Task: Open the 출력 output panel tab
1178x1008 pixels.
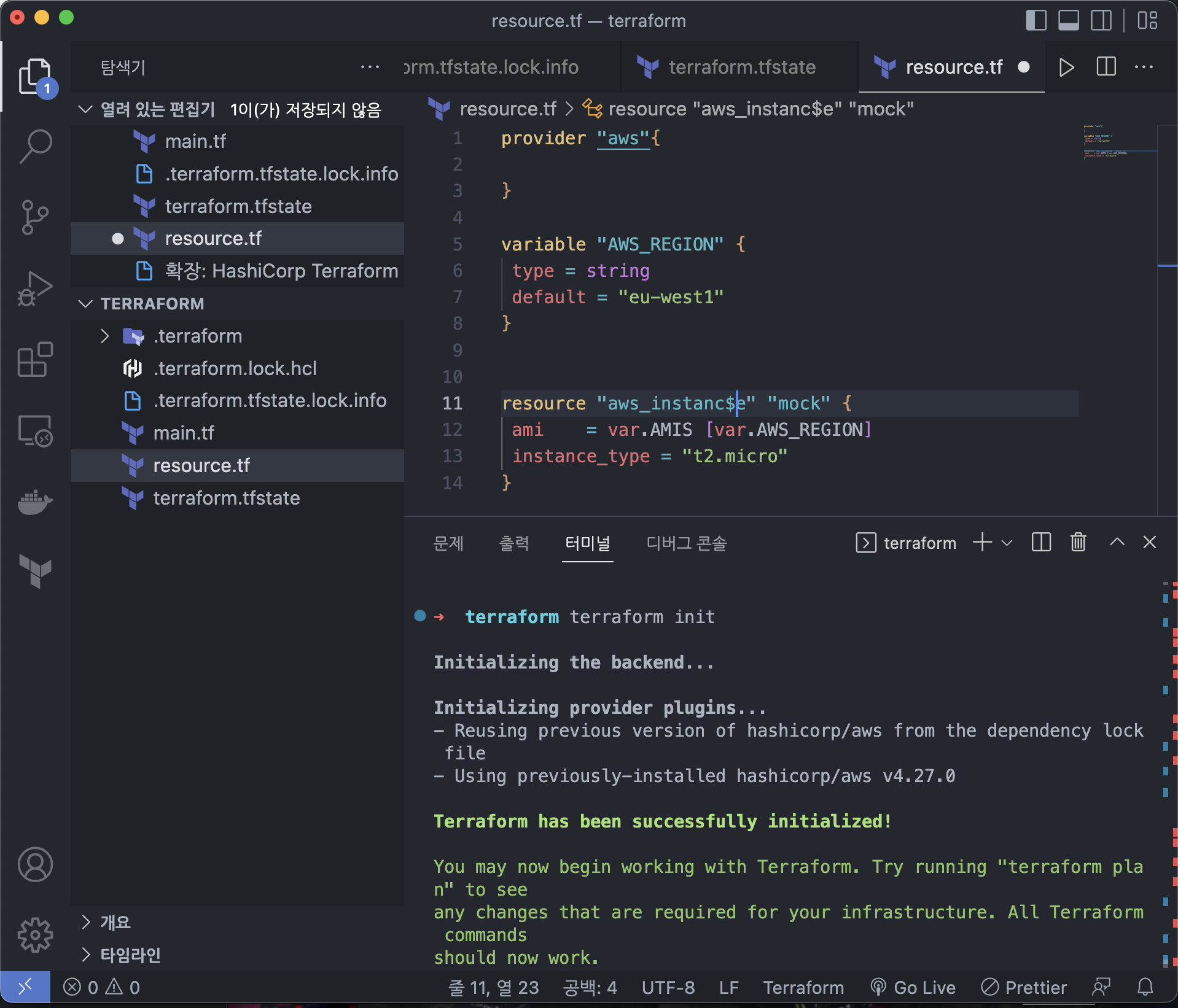Action: pos(513,543)
